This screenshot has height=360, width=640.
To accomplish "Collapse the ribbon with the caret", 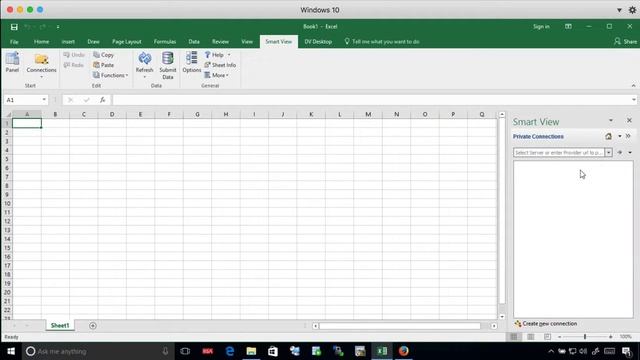I will (x=633, y=86).
